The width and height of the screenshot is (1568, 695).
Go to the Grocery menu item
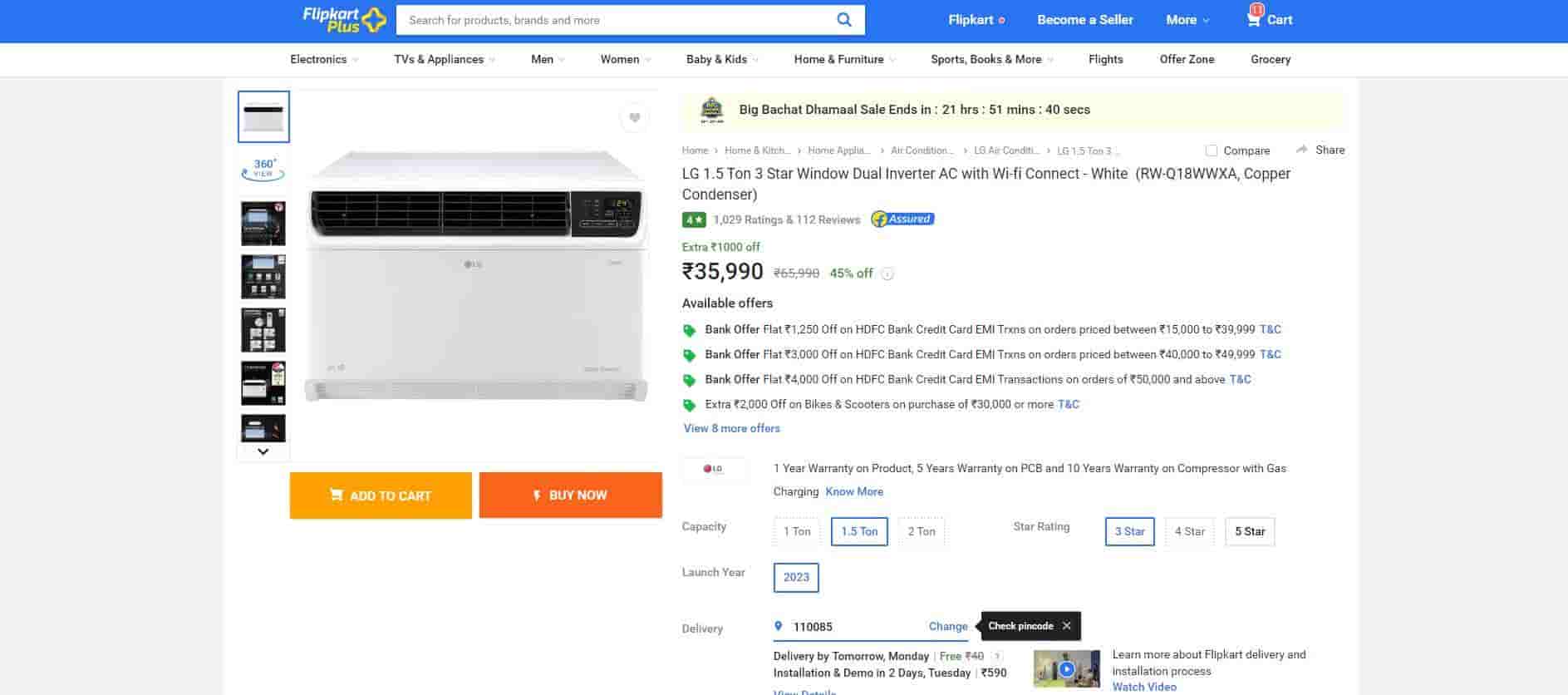pos(1270,60)
